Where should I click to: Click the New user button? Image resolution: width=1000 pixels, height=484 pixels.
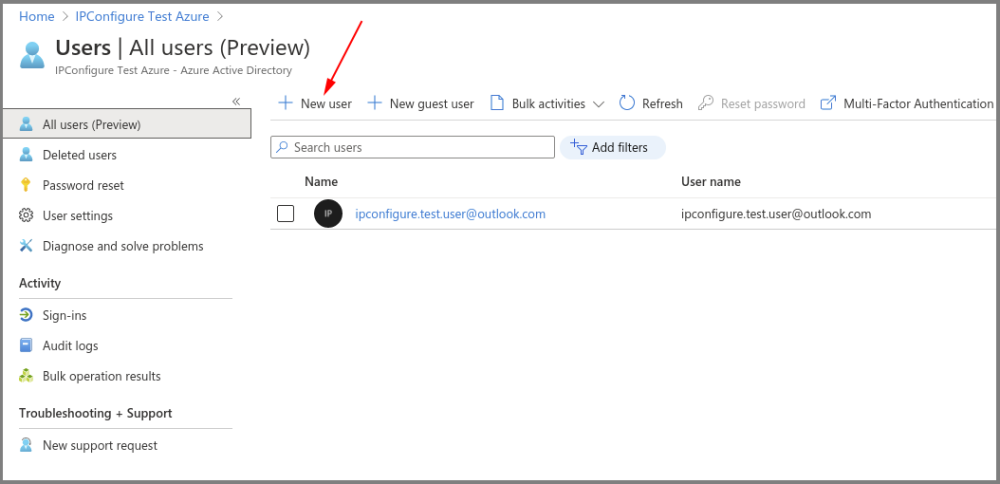(x=315, y=103)
